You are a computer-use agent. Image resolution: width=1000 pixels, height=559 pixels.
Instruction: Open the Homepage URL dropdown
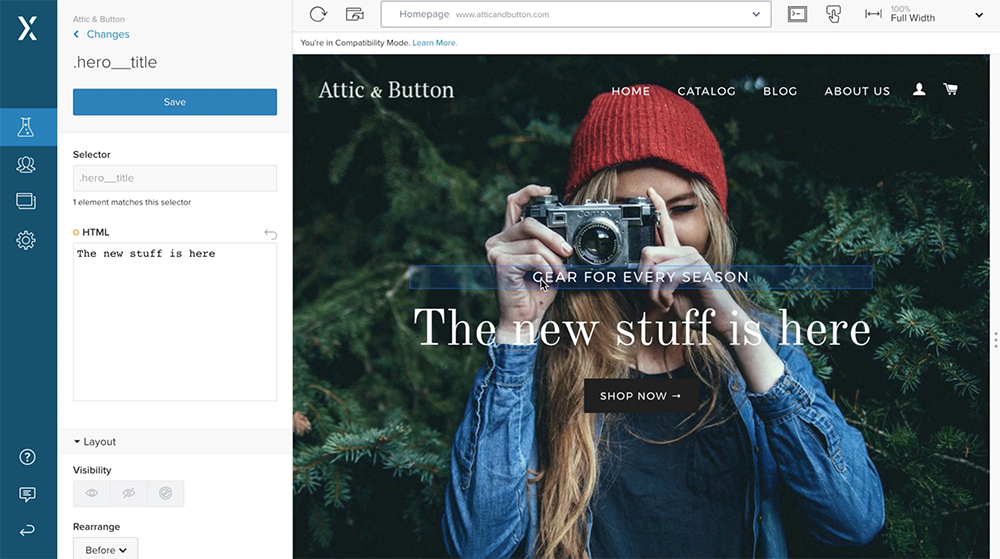(x=576, y=14)
